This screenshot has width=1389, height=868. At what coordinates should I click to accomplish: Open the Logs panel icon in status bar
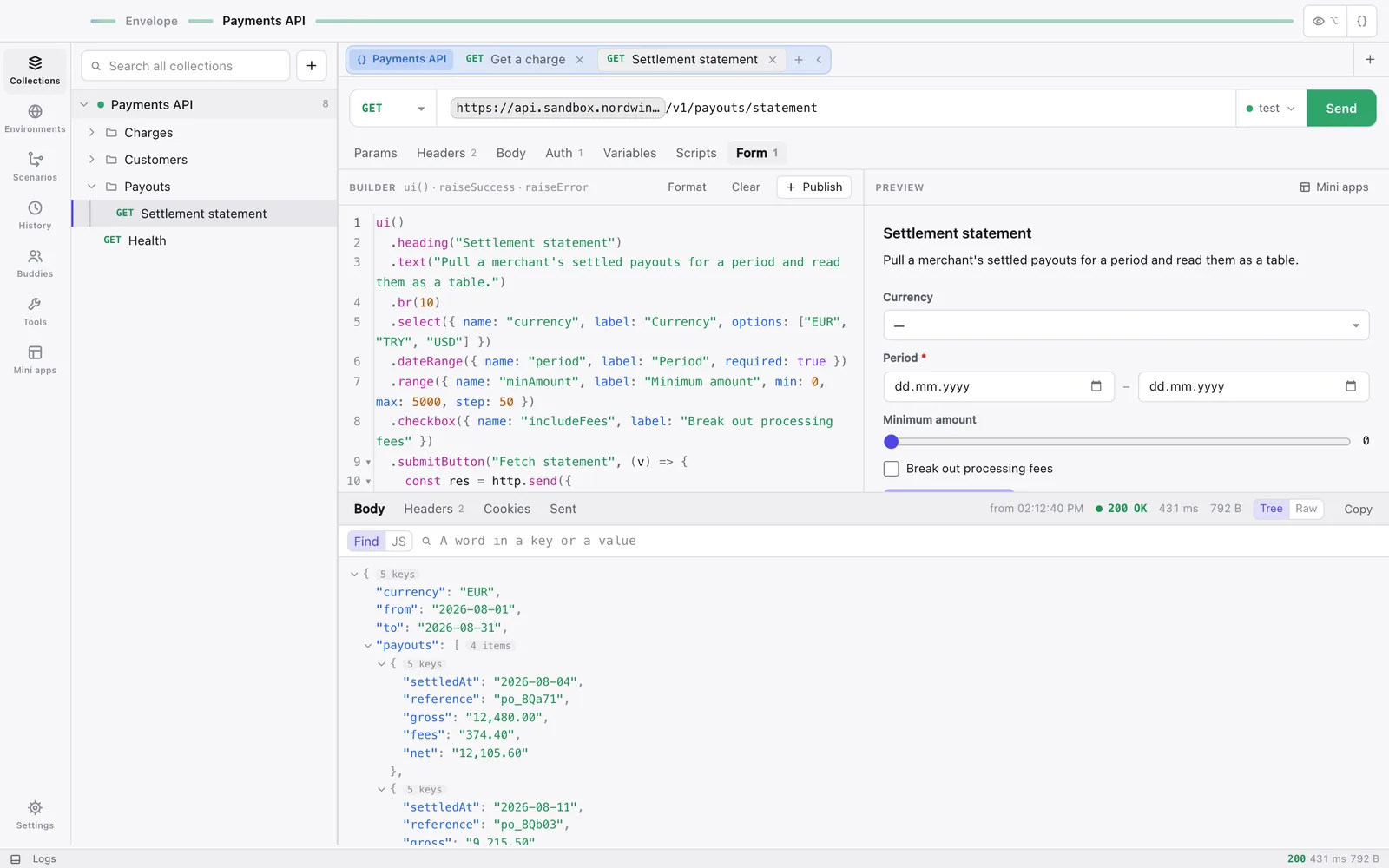coord(16,859)
